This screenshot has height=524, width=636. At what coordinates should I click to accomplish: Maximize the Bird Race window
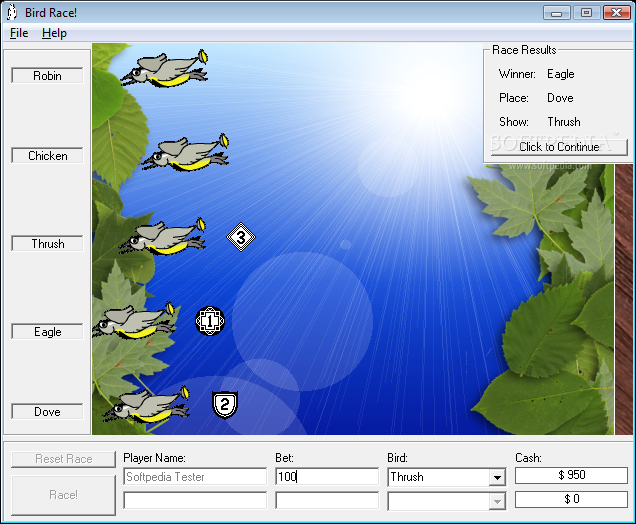586,13
